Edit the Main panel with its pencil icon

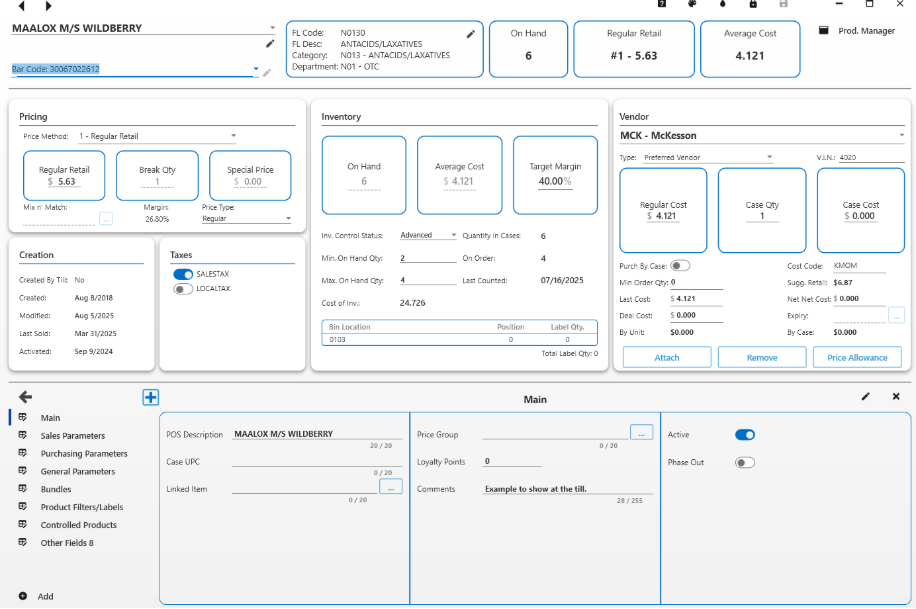pos(866,396)
